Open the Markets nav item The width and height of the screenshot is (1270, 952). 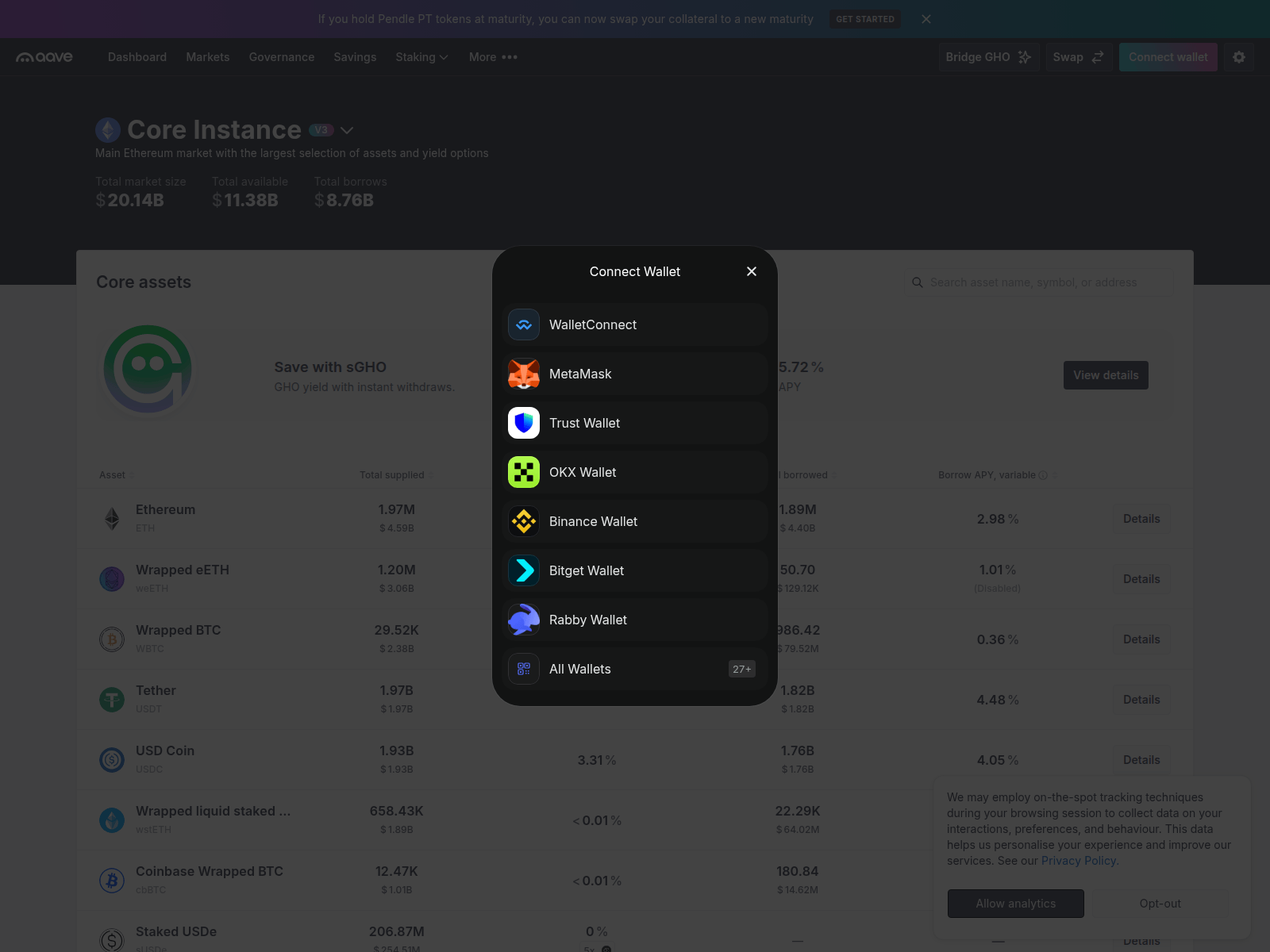coord(208,57)
